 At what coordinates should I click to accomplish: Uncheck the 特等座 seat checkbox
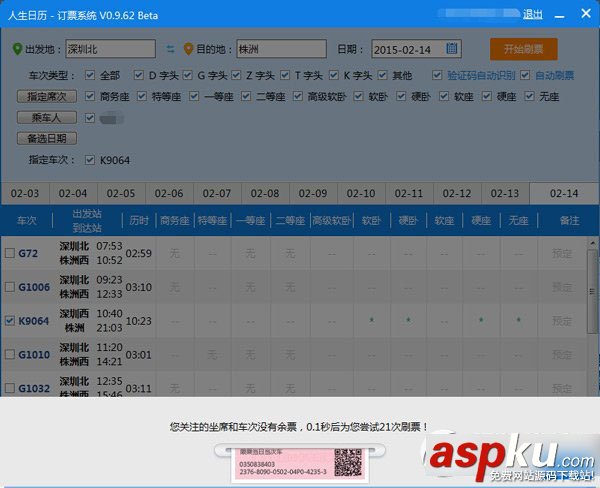tap(142, 96)
